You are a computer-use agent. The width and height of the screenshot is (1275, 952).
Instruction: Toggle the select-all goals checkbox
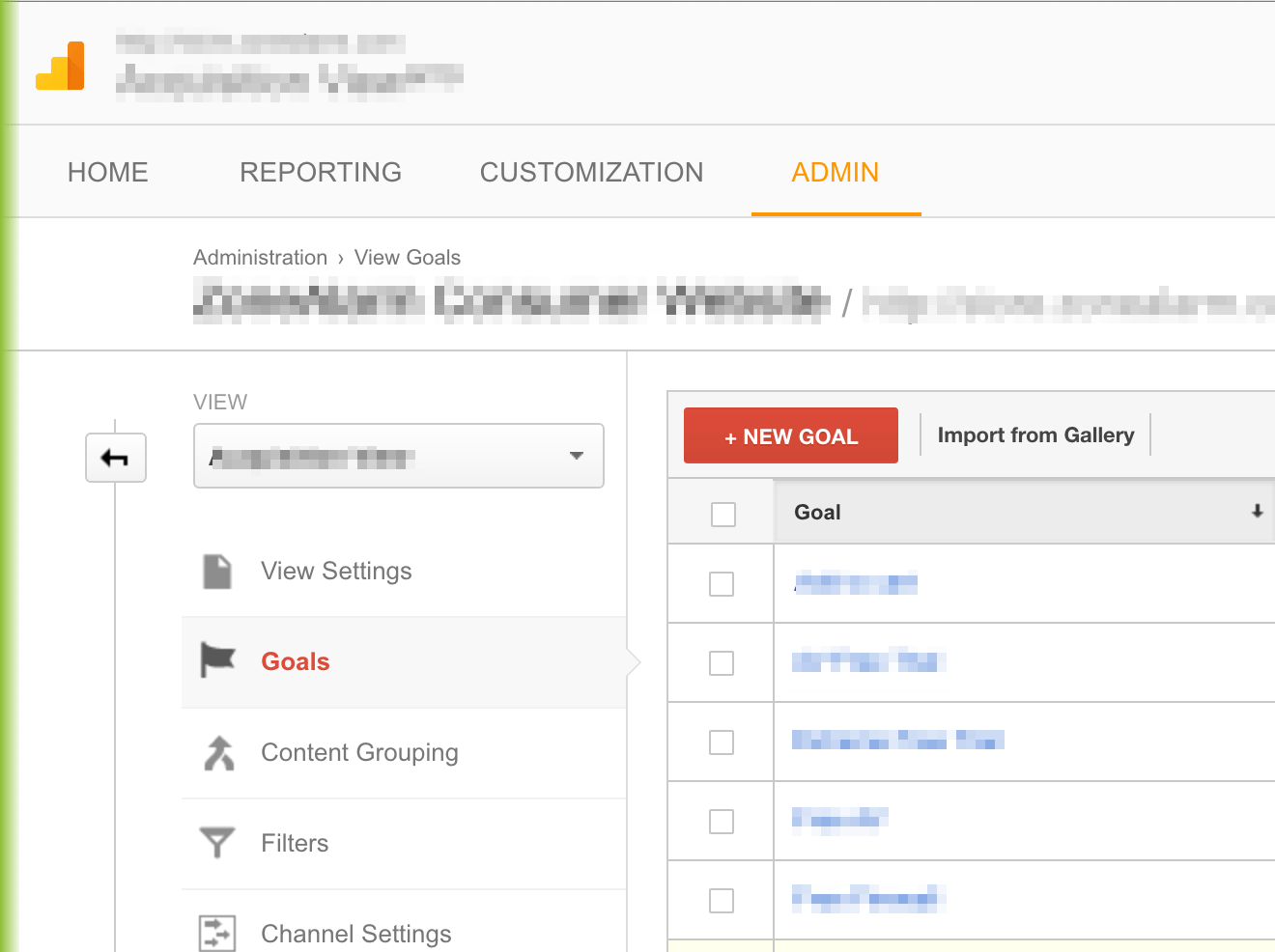coord(722,514)
